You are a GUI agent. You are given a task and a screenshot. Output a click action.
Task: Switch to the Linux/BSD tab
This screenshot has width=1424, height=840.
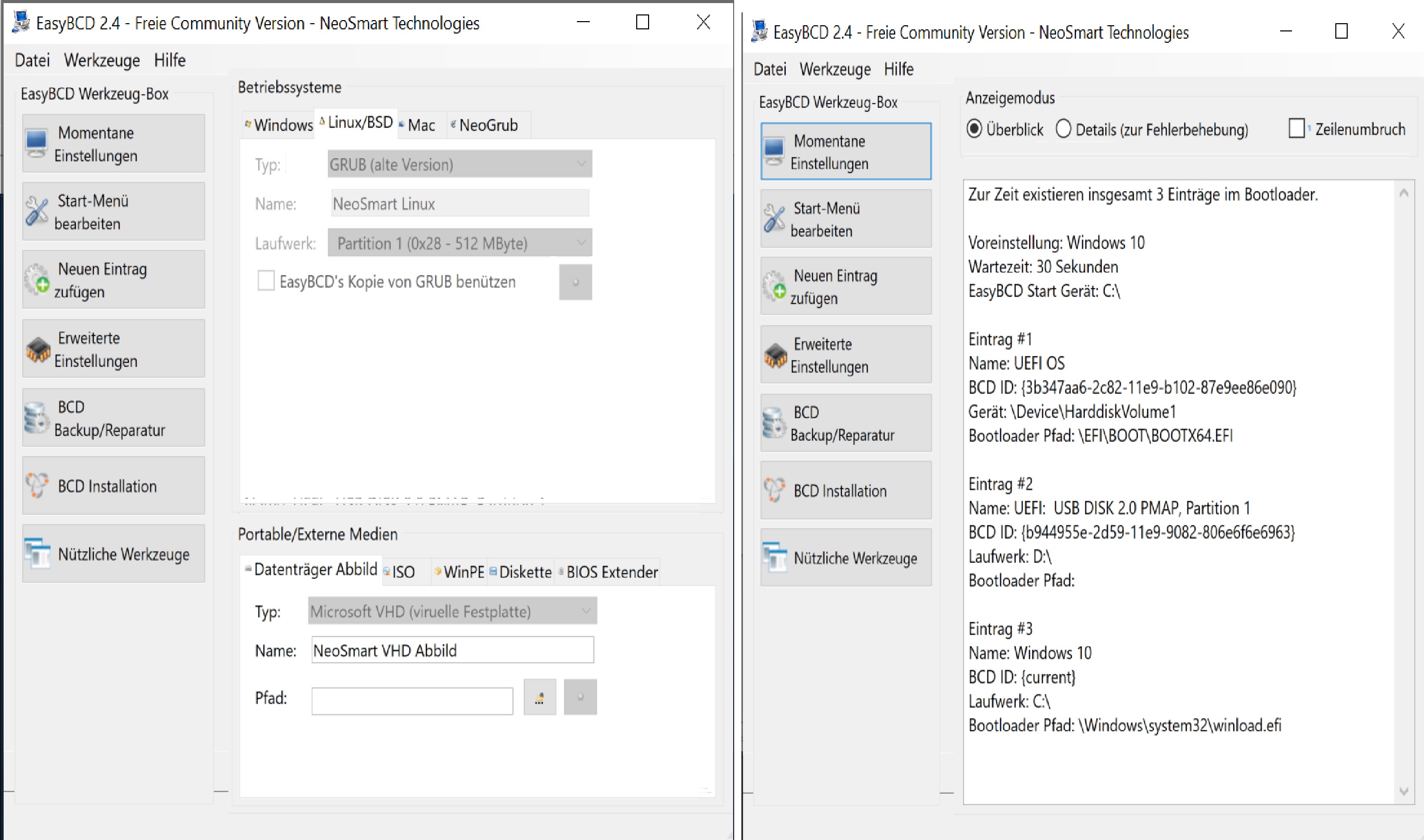[356, 122]
